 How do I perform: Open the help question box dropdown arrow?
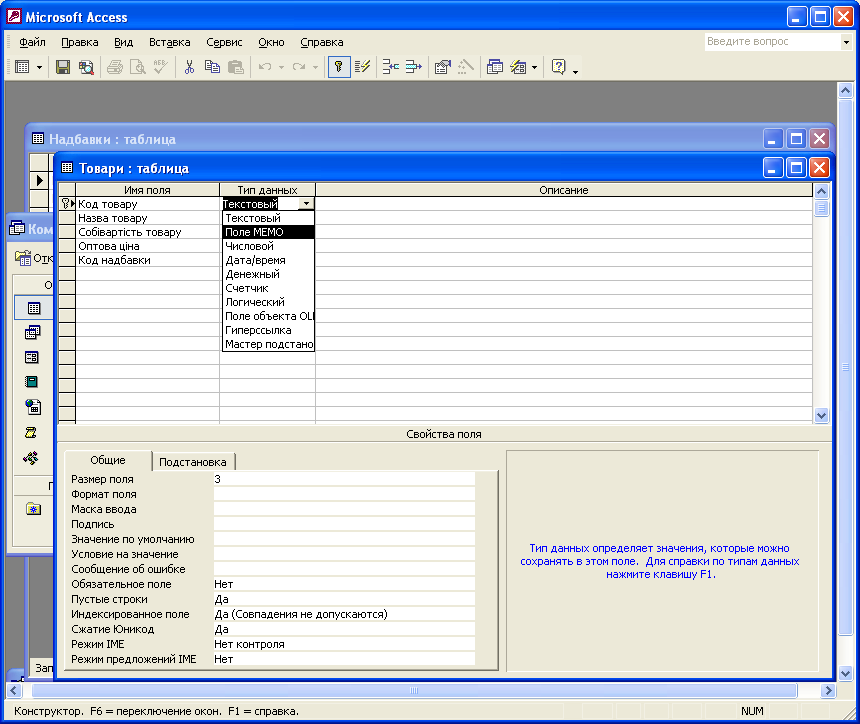846,42
